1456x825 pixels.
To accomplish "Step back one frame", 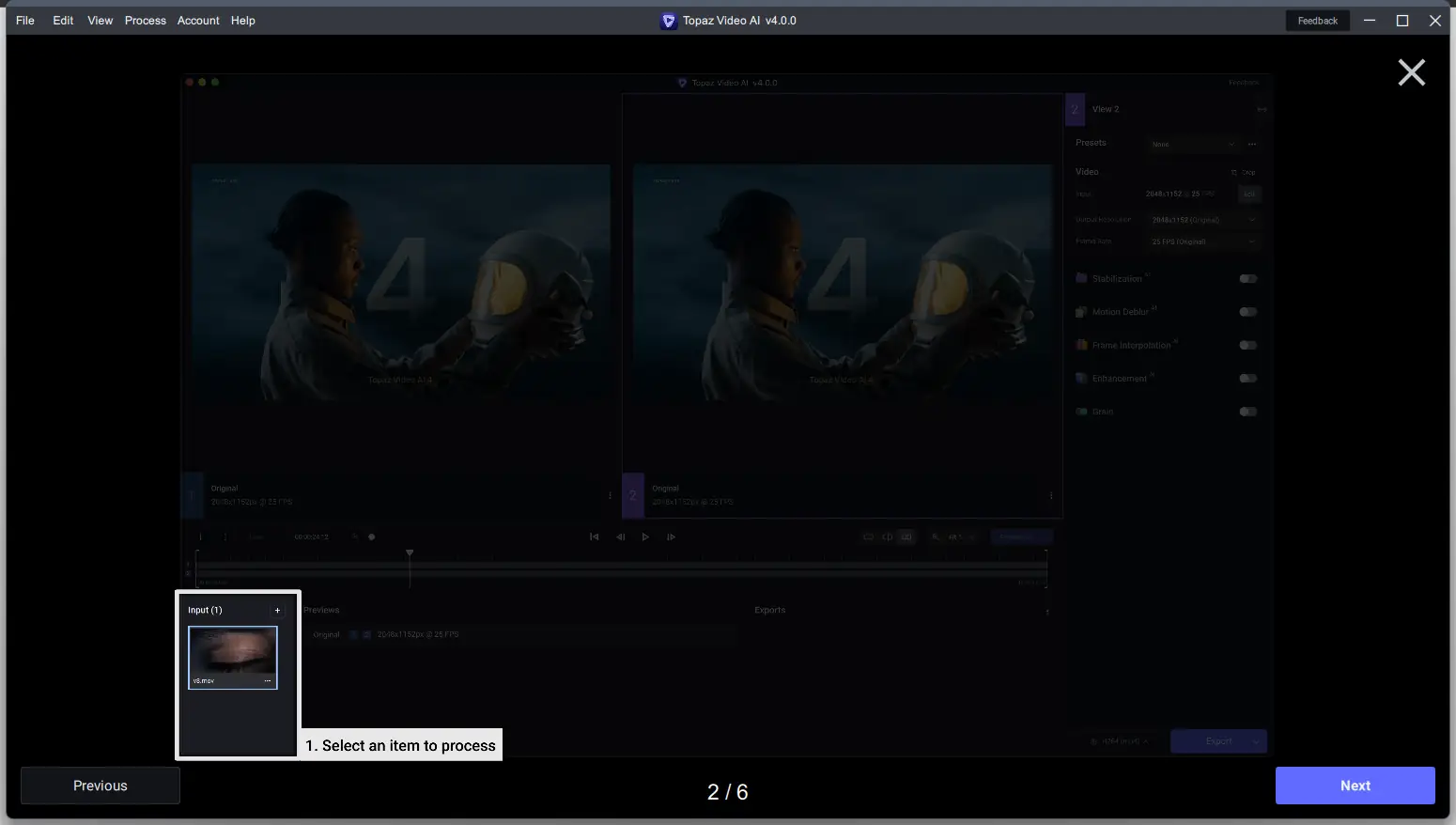I will (620, 537).
